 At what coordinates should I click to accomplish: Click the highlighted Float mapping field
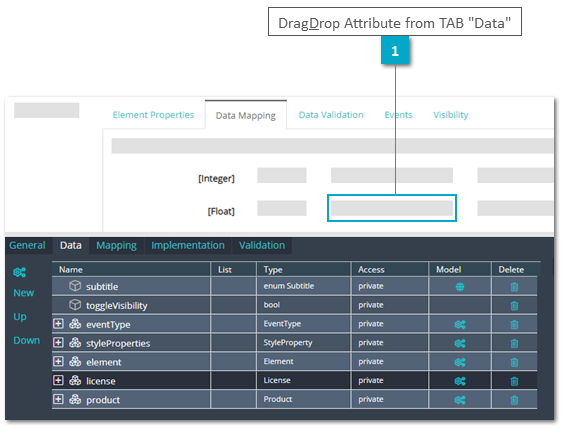tap(392, 208)
